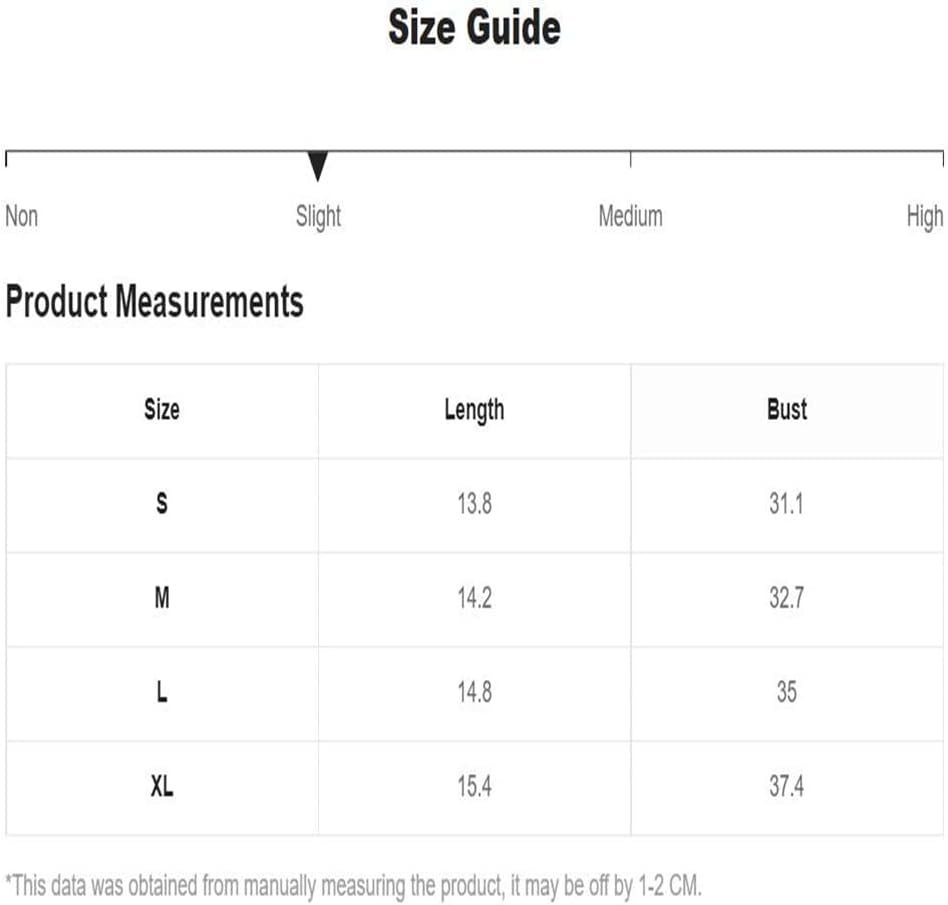948x905 pixels.
Task: Click bust value 32.7
Action: [x=787, y=598]
